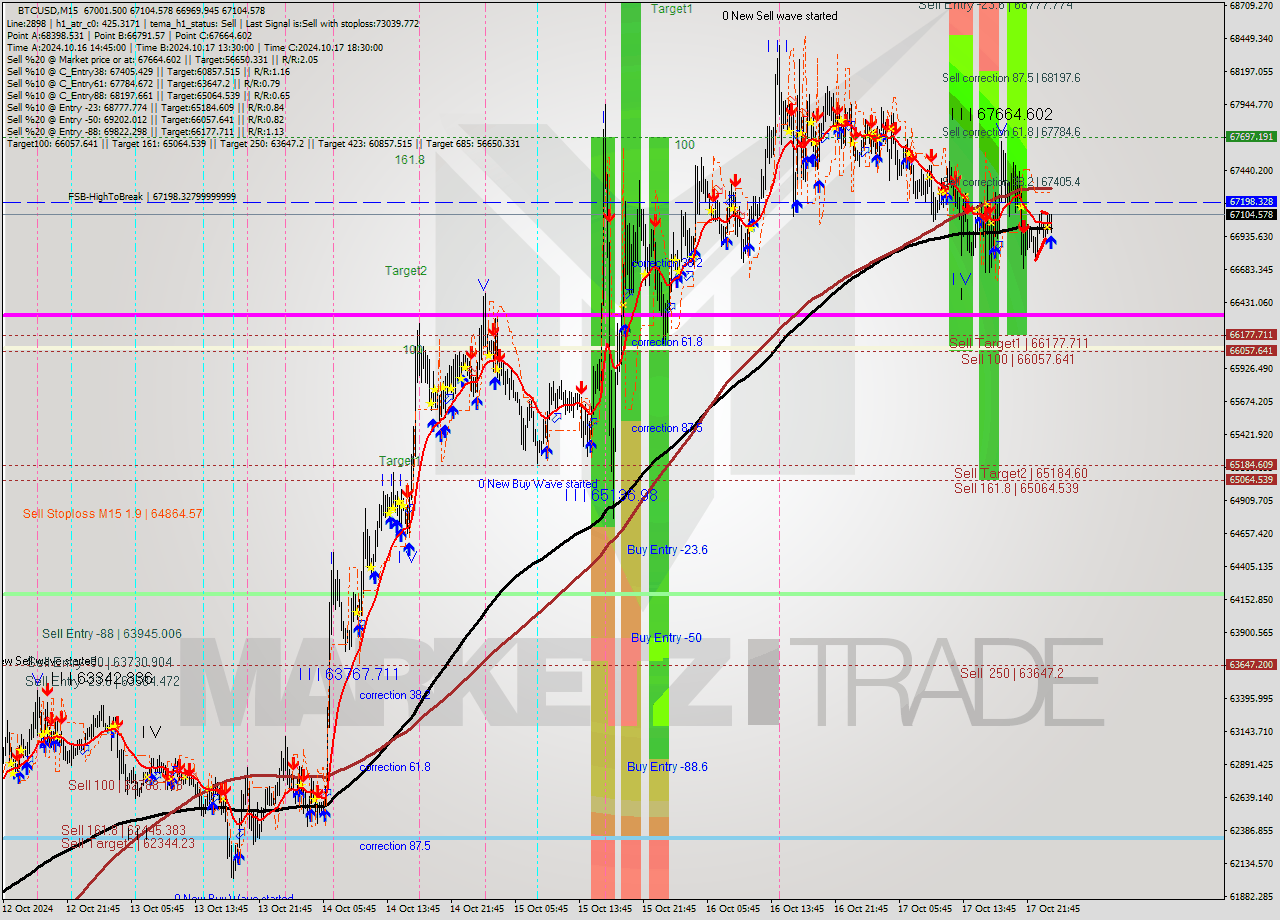Click the 'Buy Entry -23.6' label
This screenshot has width=1280, height=920.
667,550
